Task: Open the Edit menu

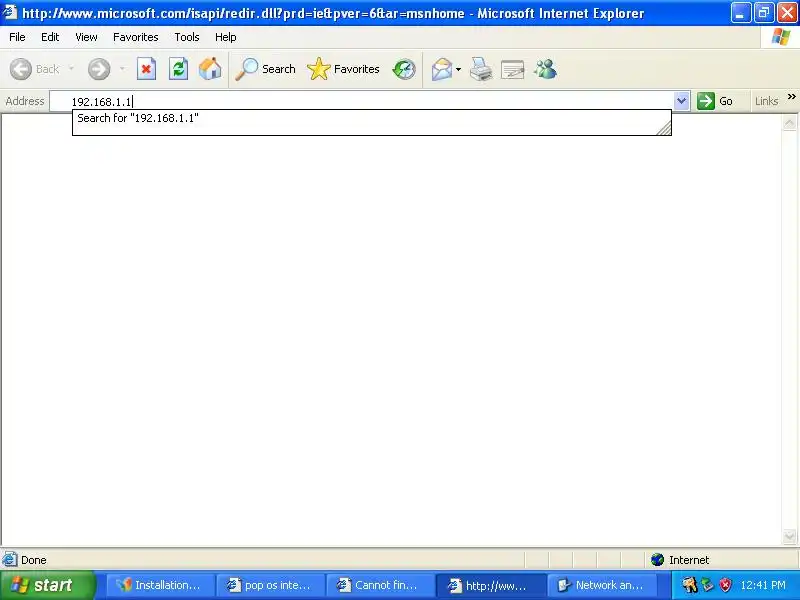Action: pyautogui.click(x=50, y=37)
